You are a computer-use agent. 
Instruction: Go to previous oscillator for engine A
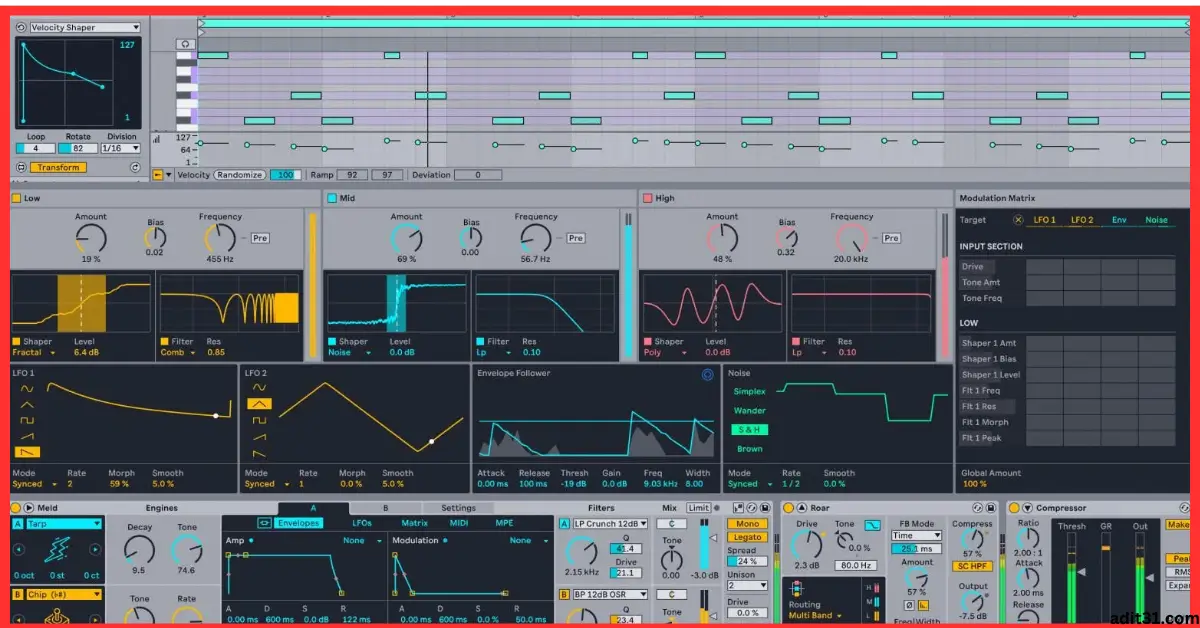(x=17, y=548)
